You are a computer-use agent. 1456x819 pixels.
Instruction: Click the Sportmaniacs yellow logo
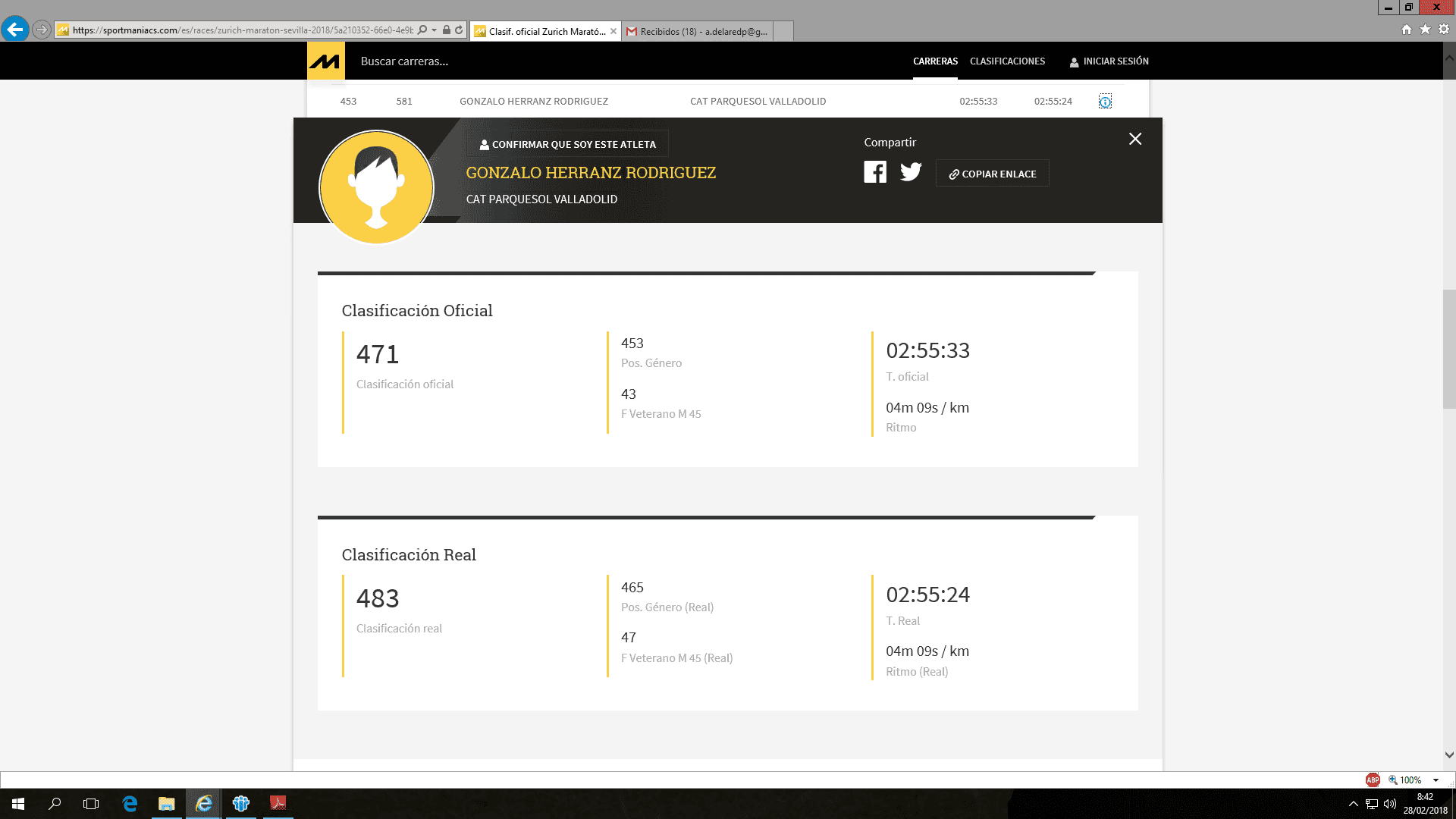(325, 61)
